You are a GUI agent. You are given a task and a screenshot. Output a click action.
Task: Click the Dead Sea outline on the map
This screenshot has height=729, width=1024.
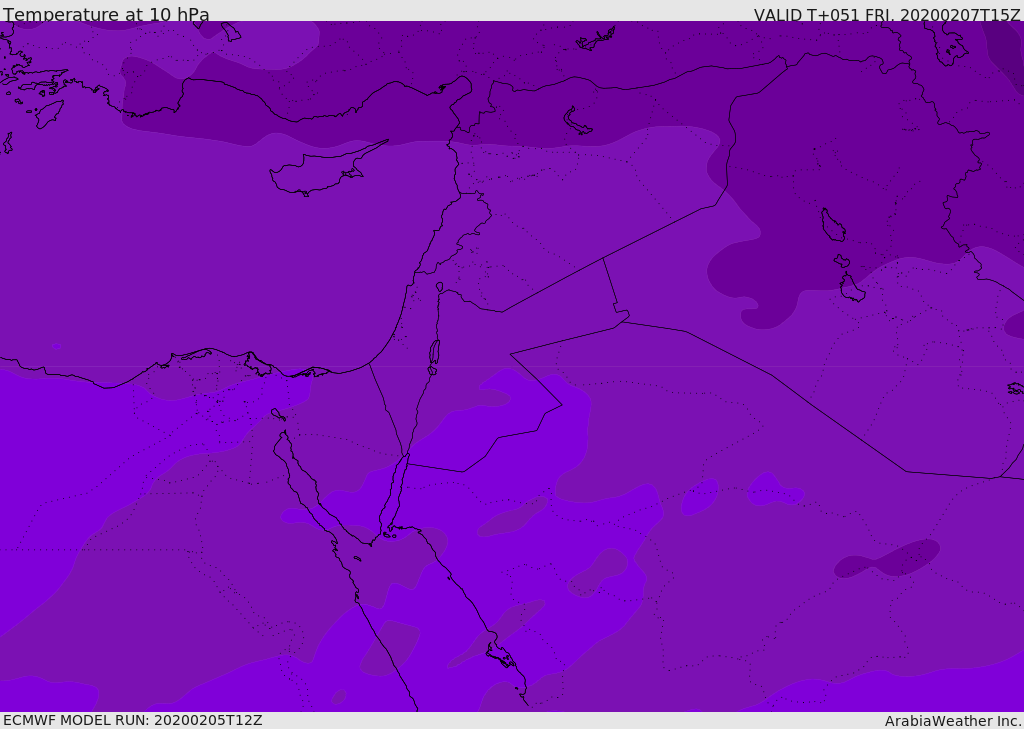point(434,357)
